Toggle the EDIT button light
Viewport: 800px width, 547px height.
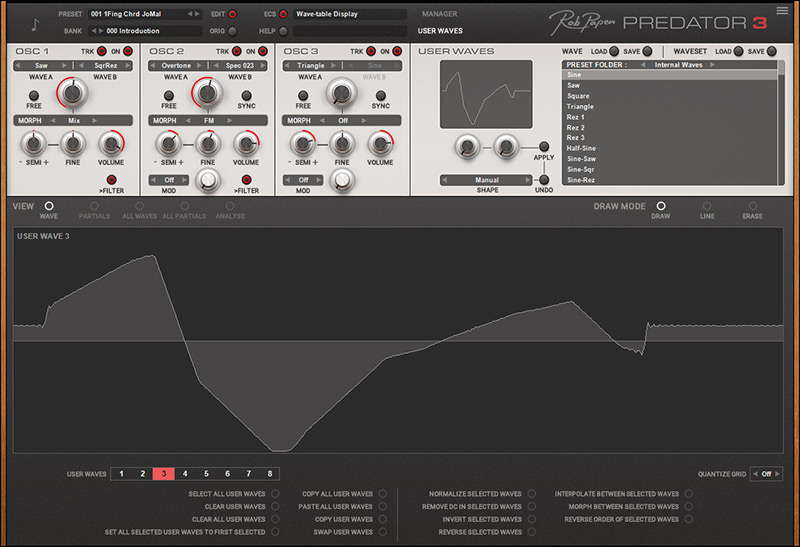click(x=232, y=14)
